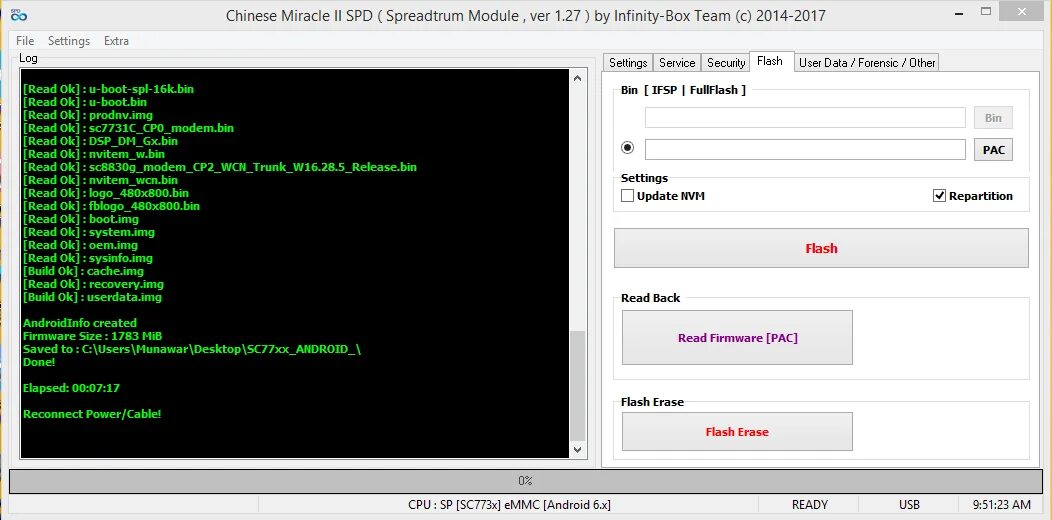1052x520 pixels.
Task: Click log line 'fblogo_480x800.bin'
Action: point(111,206)
